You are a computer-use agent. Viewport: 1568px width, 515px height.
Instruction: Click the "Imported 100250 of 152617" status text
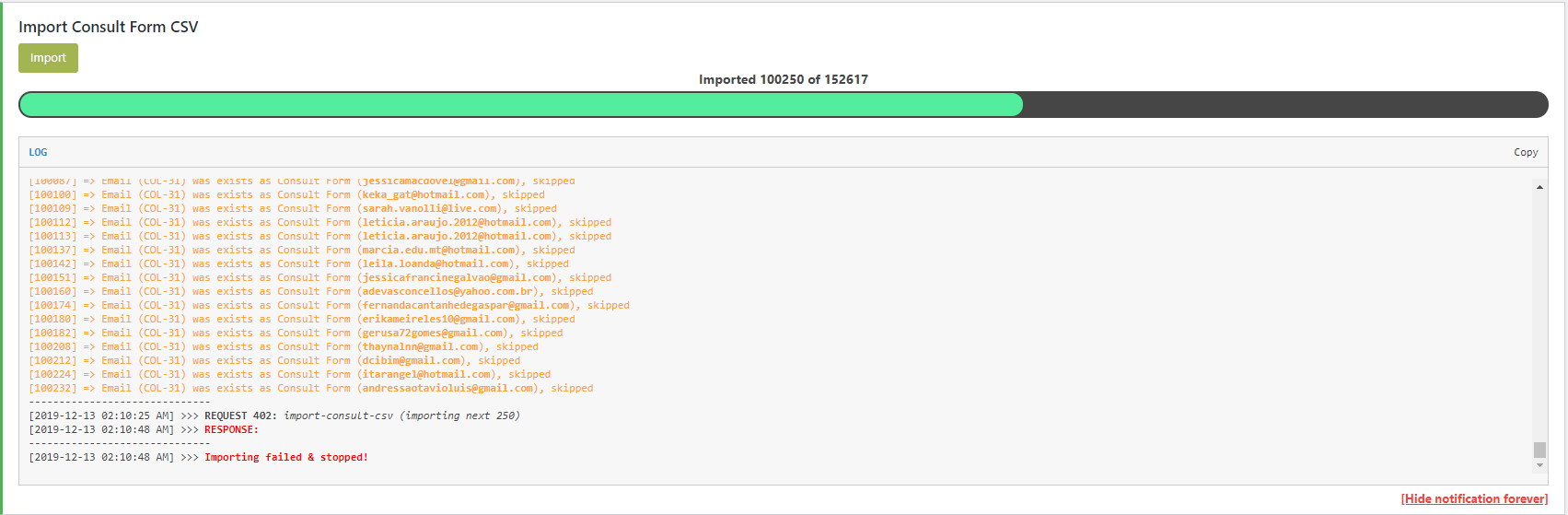point(783,79)
